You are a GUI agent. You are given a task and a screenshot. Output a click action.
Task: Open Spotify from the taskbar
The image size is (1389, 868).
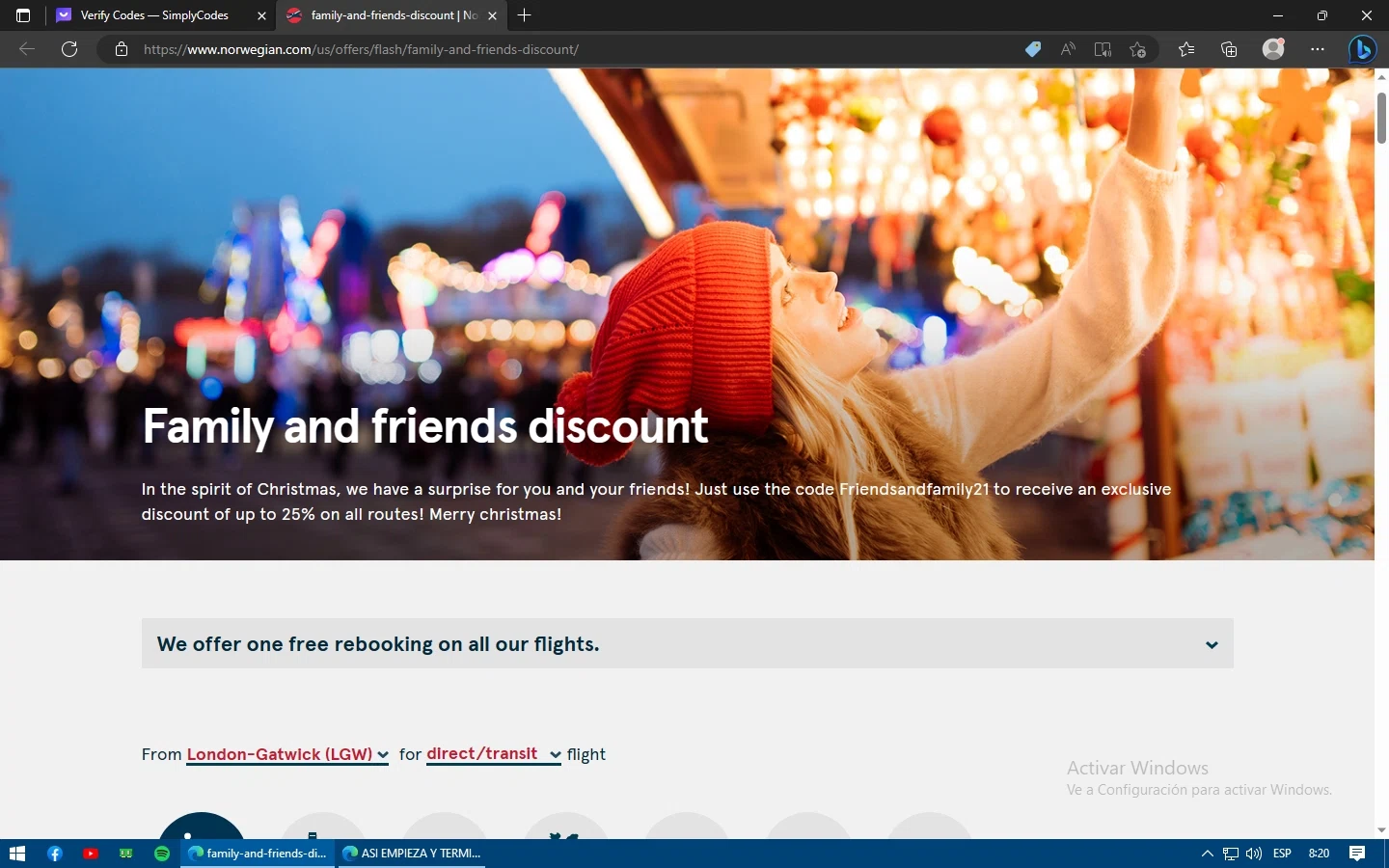(x=162, y=854)
